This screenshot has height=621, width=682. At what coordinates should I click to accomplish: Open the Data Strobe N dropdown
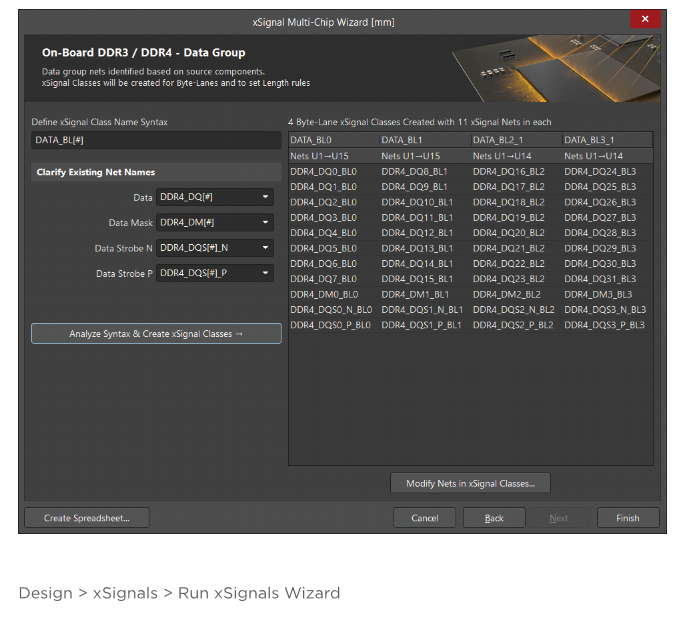[x=265, y=247]
